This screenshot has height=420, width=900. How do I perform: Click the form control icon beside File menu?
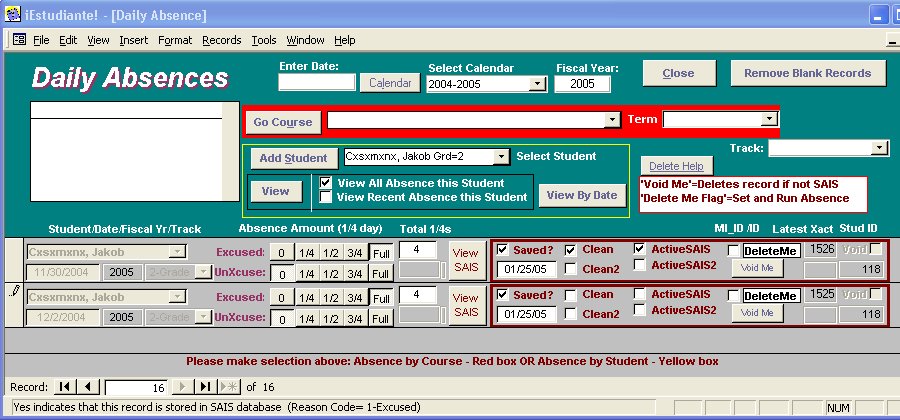20,40
